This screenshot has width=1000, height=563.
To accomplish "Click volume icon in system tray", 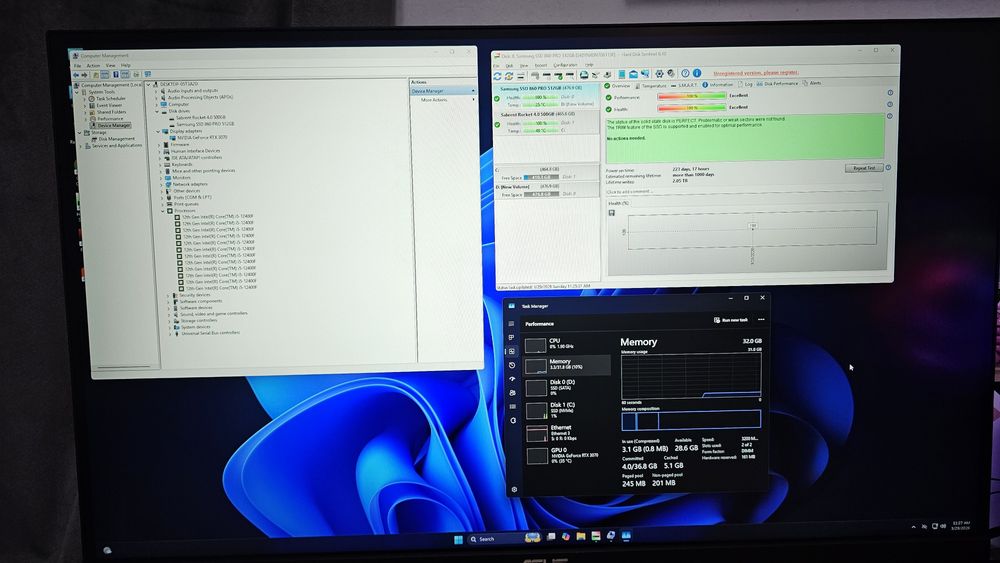I will pos(943,526).
